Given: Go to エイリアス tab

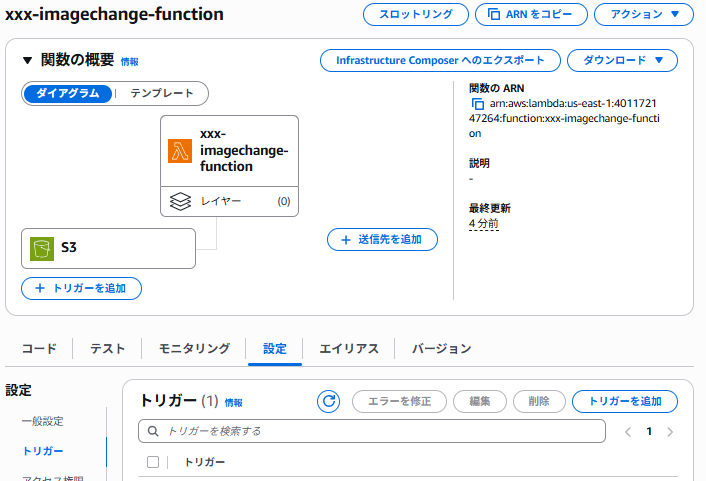Looking at the screenshot, I should tap(349, 349).
